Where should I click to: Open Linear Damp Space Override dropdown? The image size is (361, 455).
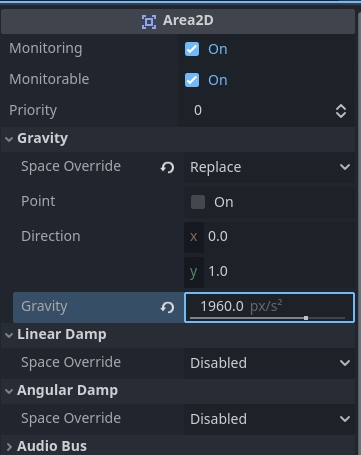pyautogui.click(x=269, y=363)
